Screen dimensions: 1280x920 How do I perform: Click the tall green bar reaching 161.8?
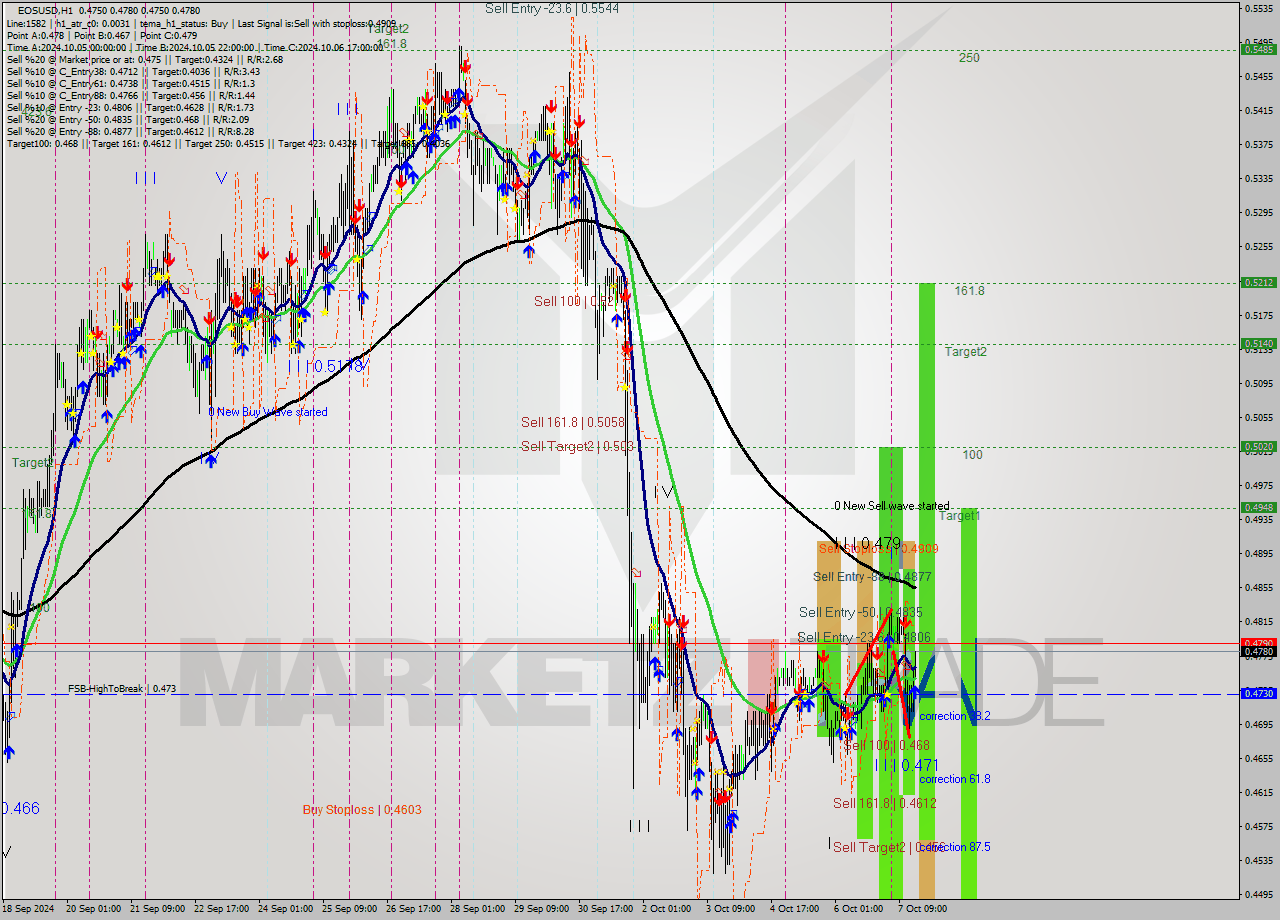(927, 560)
